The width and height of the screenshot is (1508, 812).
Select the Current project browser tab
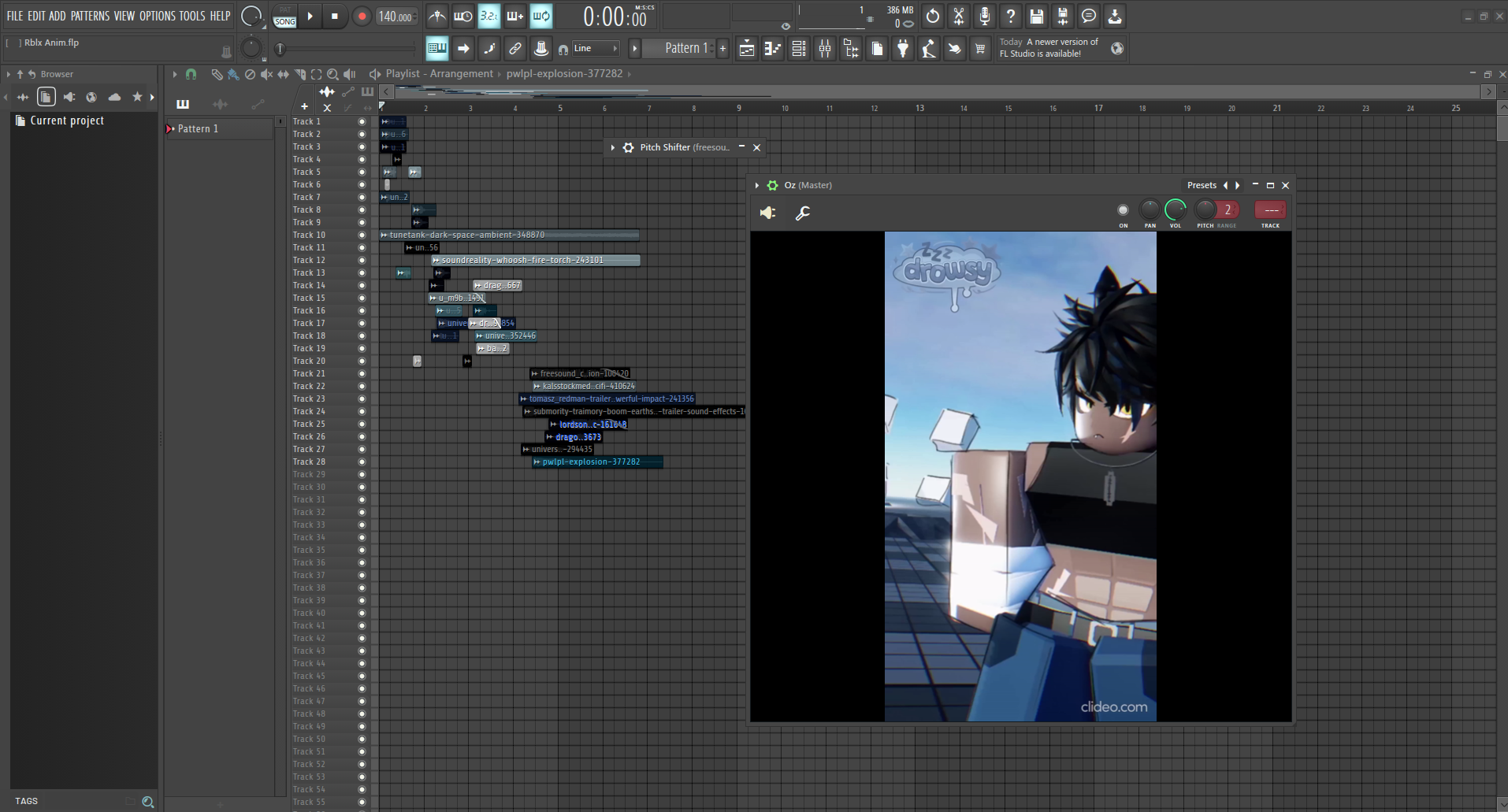pos(46,97)
